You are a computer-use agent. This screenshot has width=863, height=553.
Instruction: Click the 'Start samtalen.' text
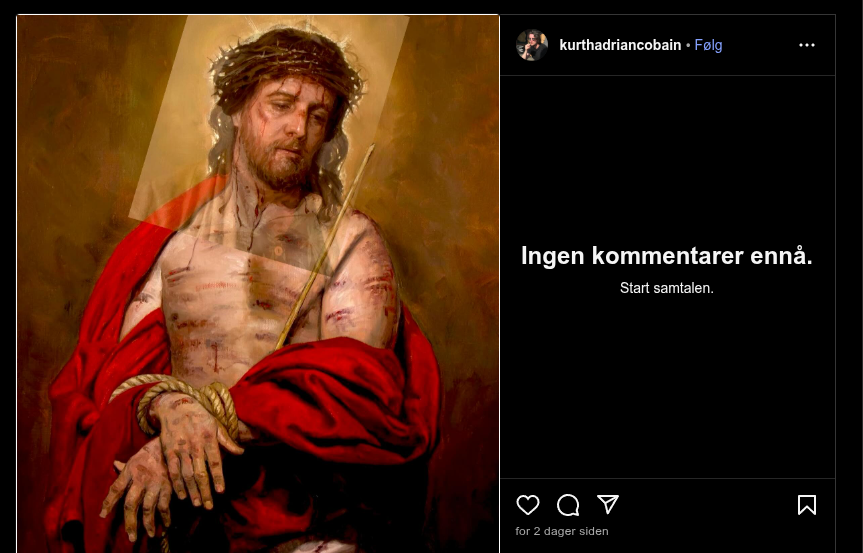(x=667, y=288)
